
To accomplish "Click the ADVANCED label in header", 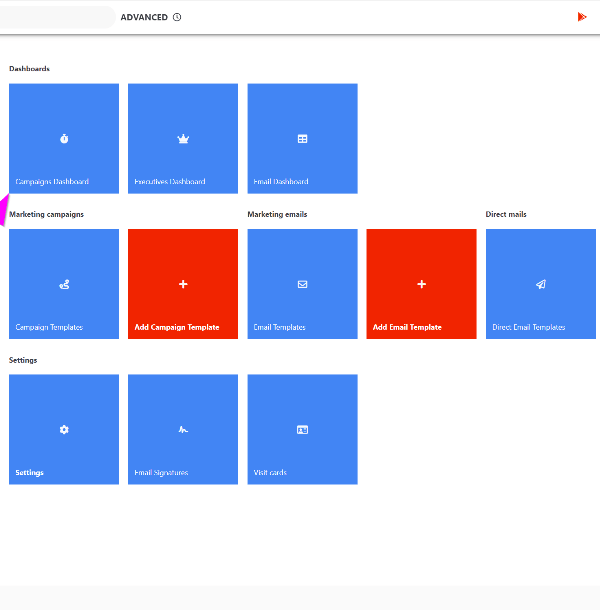I will click(144, 17).
